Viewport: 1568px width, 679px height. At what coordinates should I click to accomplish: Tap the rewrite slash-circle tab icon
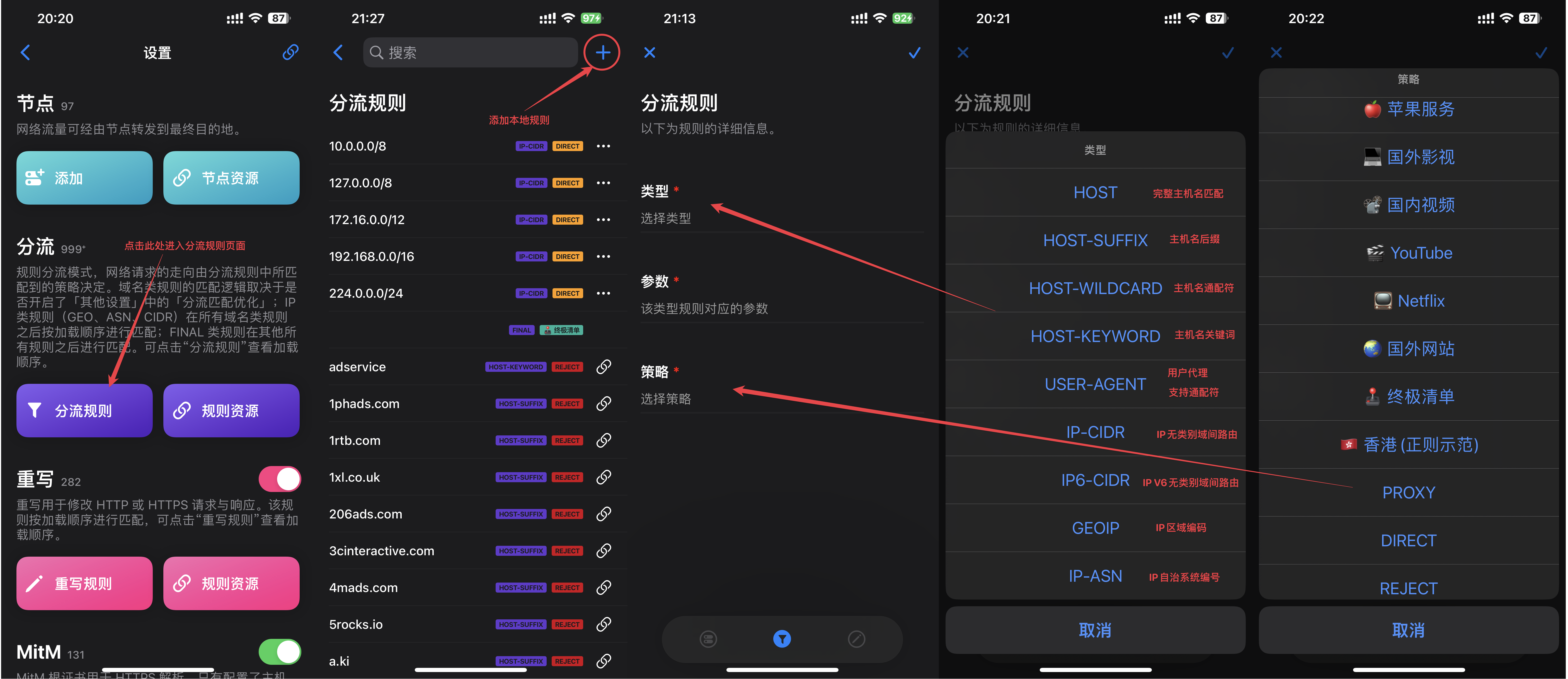point(856,639)
